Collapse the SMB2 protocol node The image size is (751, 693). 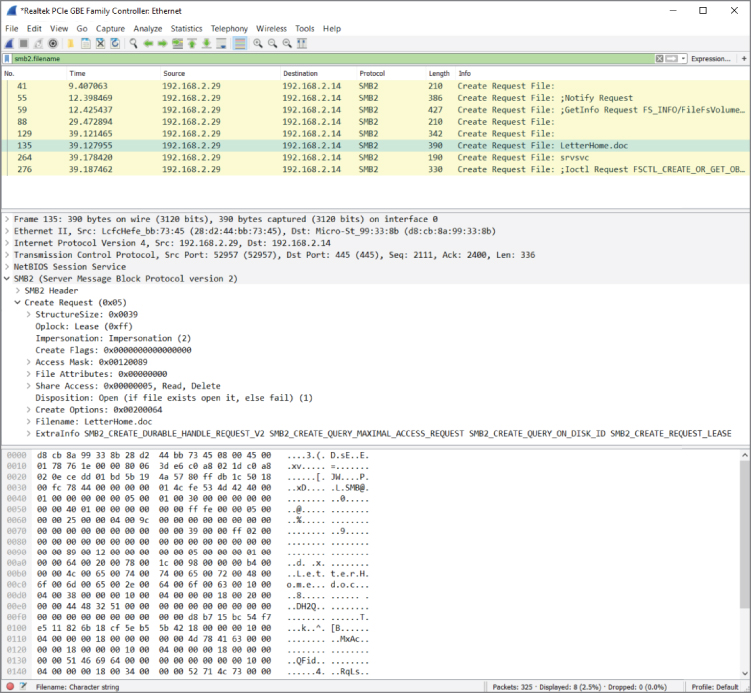point(7,279)
